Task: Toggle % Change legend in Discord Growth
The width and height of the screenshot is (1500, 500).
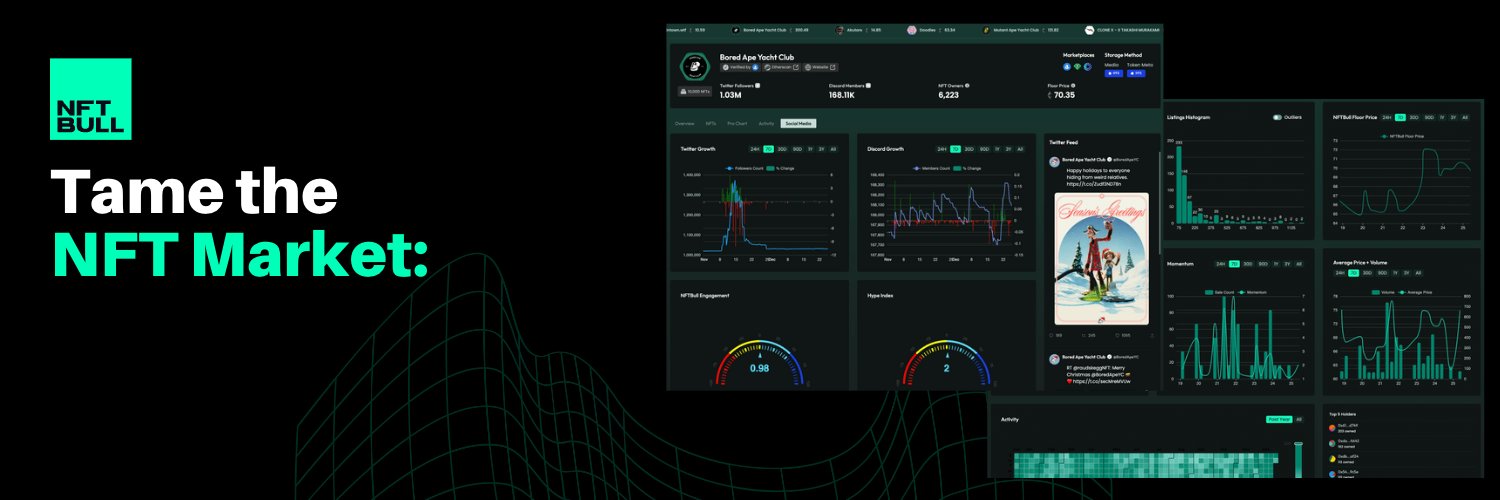Action: [967, 168]
